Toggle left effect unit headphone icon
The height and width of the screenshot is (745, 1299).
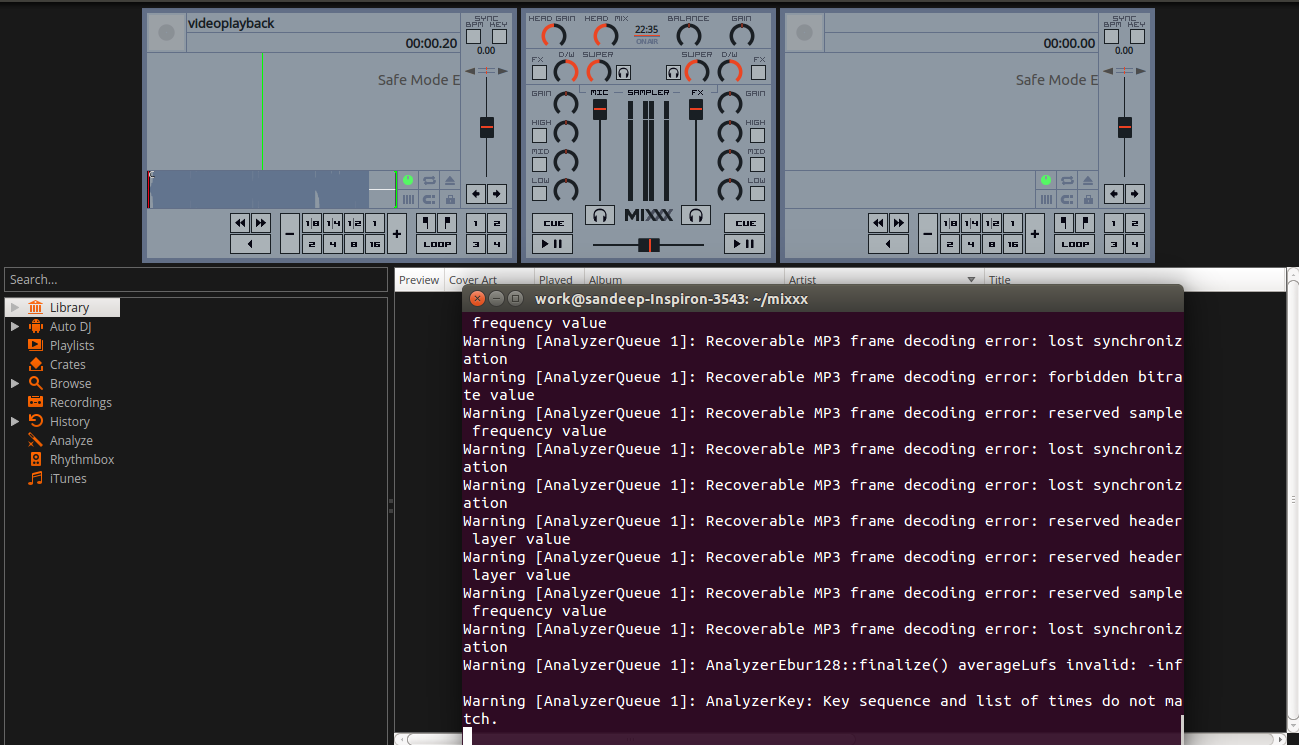624,72
